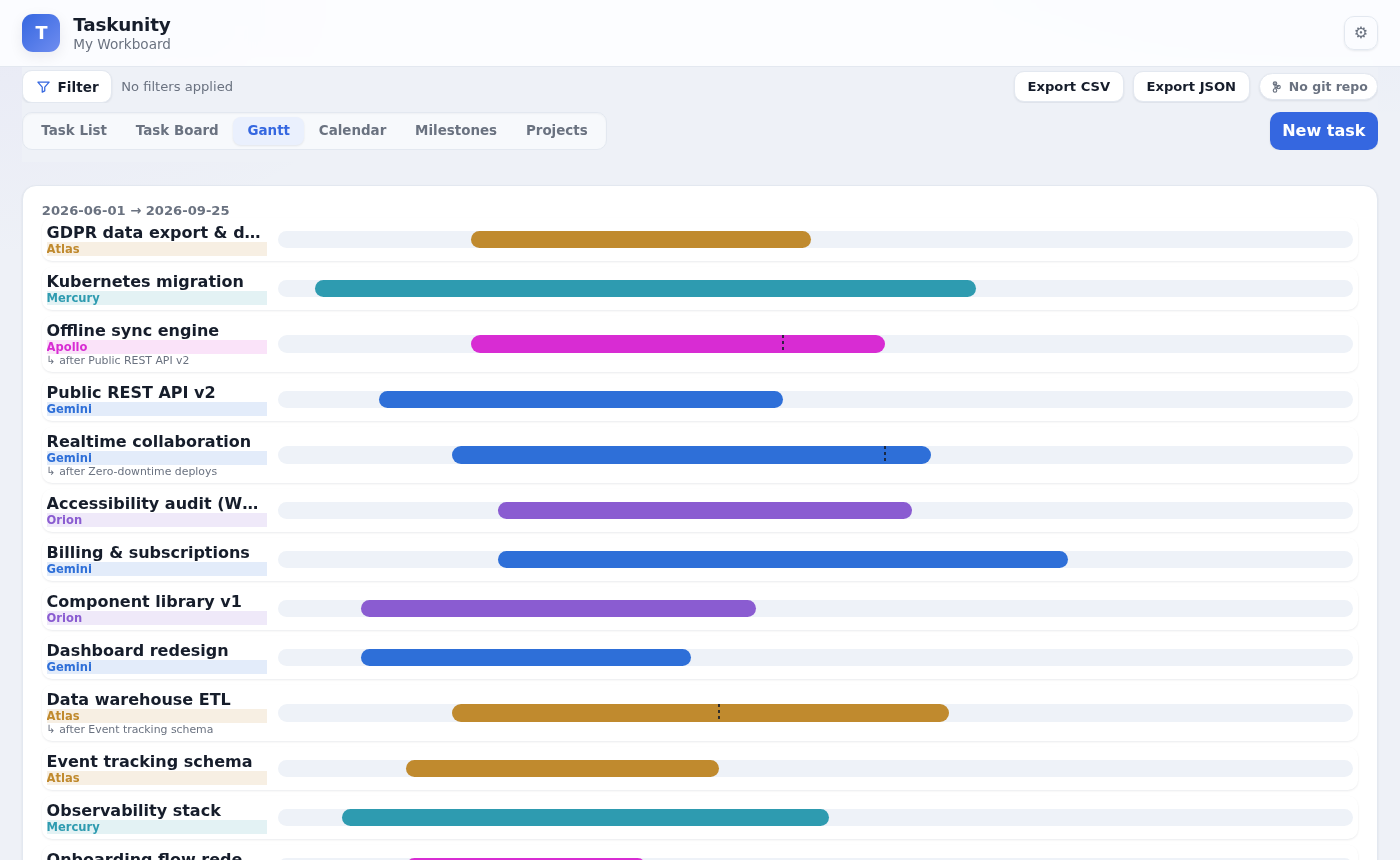The image size is (1400, 860).
Task: Click 'Realtime collaboration' task title
Action: [149, 442]
